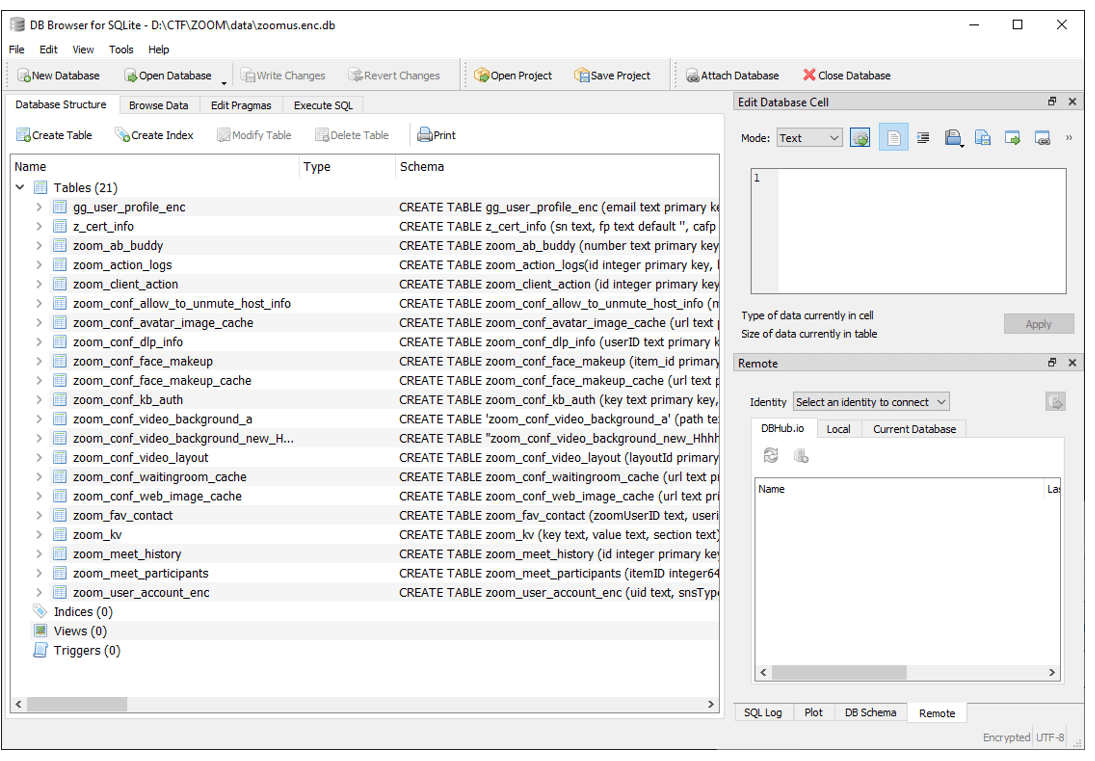Click the Close Database toolbar button
This screenshot has width=1095, height=761.
[847, 75]
